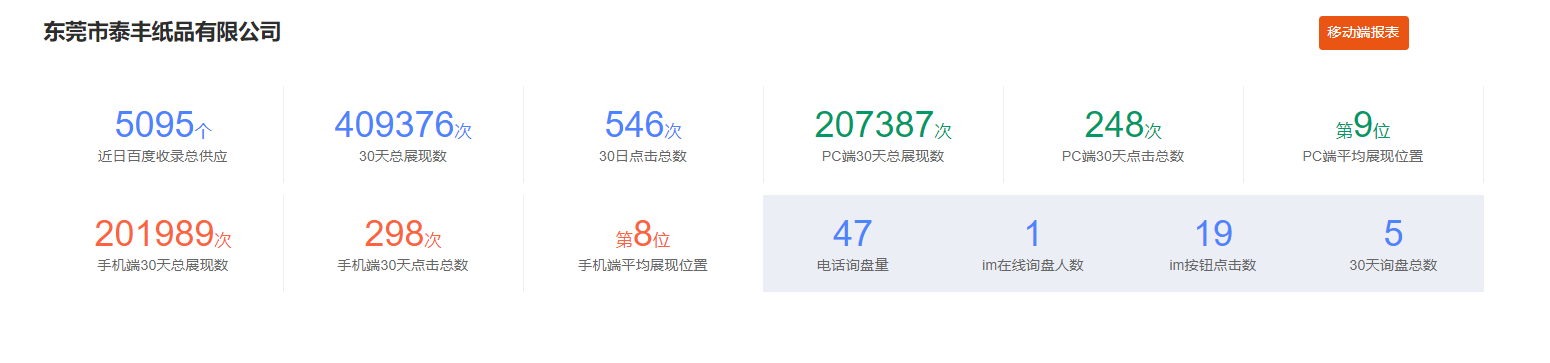This screenshot has height=363, width=1550.
Task: Open the 移动端报表 orange button
Action: click(1363, 32)
